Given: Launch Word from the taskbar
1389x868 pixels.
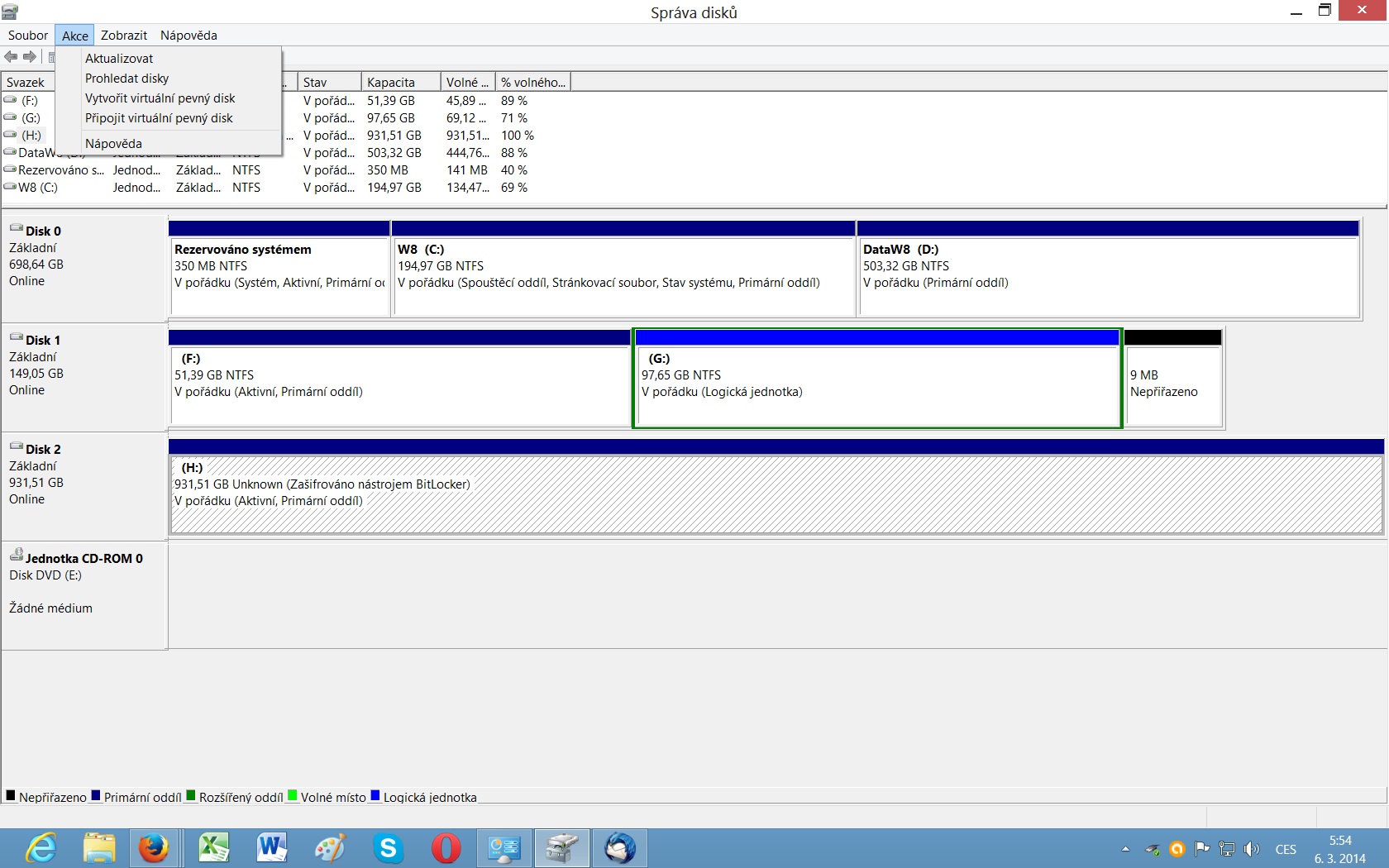Looking at the screenshot, I should (x=271, y=848).
